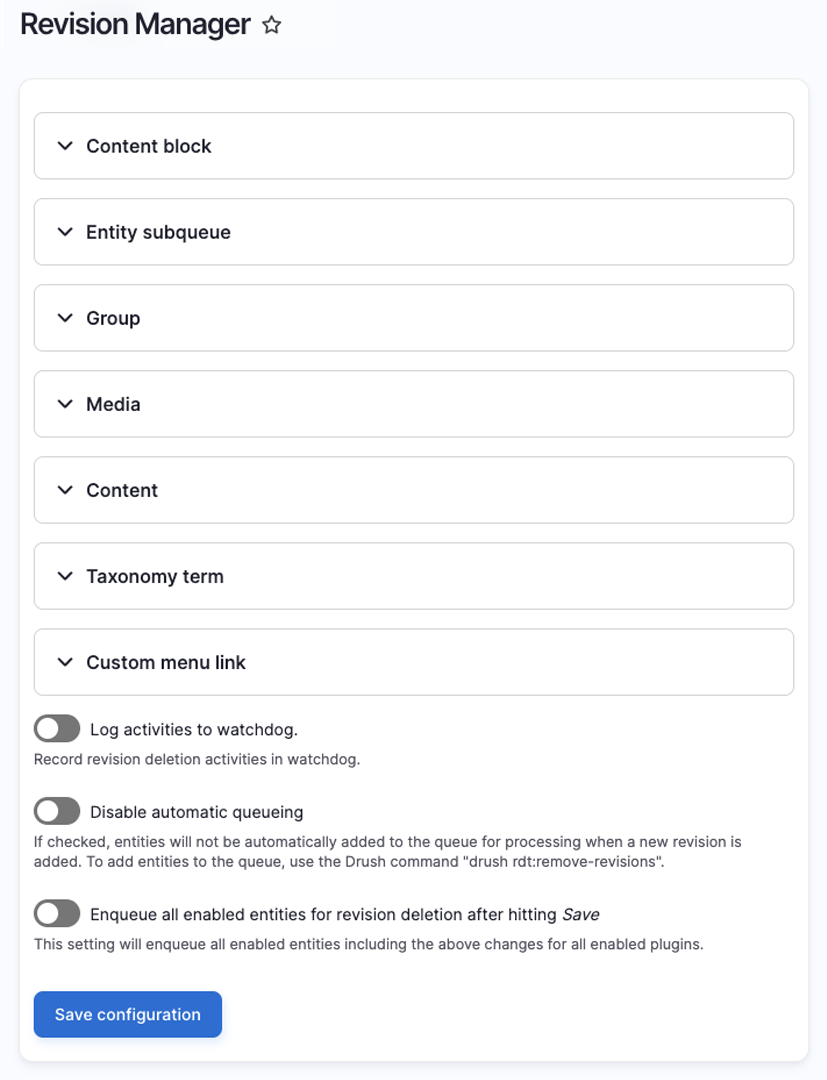Open the Taxonomy term section heading
Viewport: 827px width, 1080px height.
155,577
